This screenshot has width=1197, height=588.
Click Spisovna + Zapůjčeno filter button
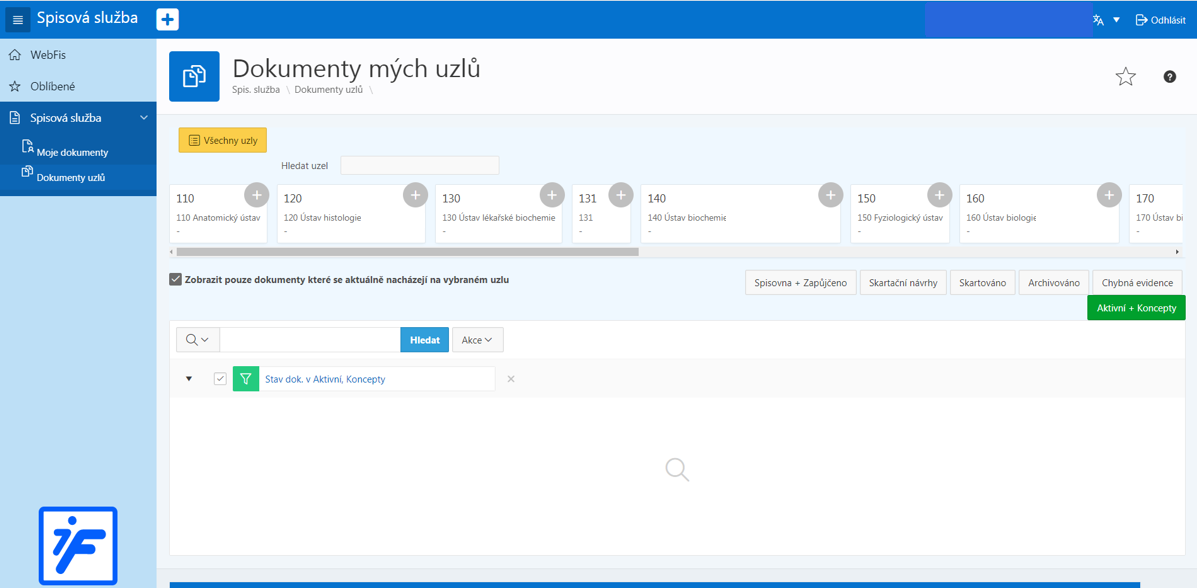coord(801,282)
